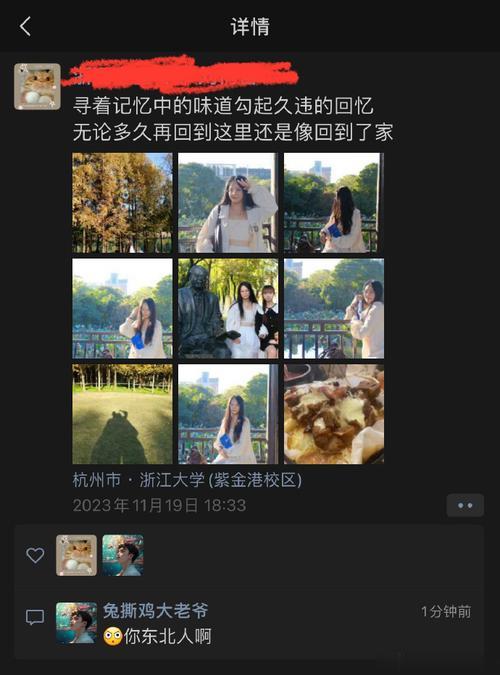Viewport: 500px width, 675px height.
Task: Open the 兔撕鸡大老爷 username link
Action: click(x=155, y=610)
